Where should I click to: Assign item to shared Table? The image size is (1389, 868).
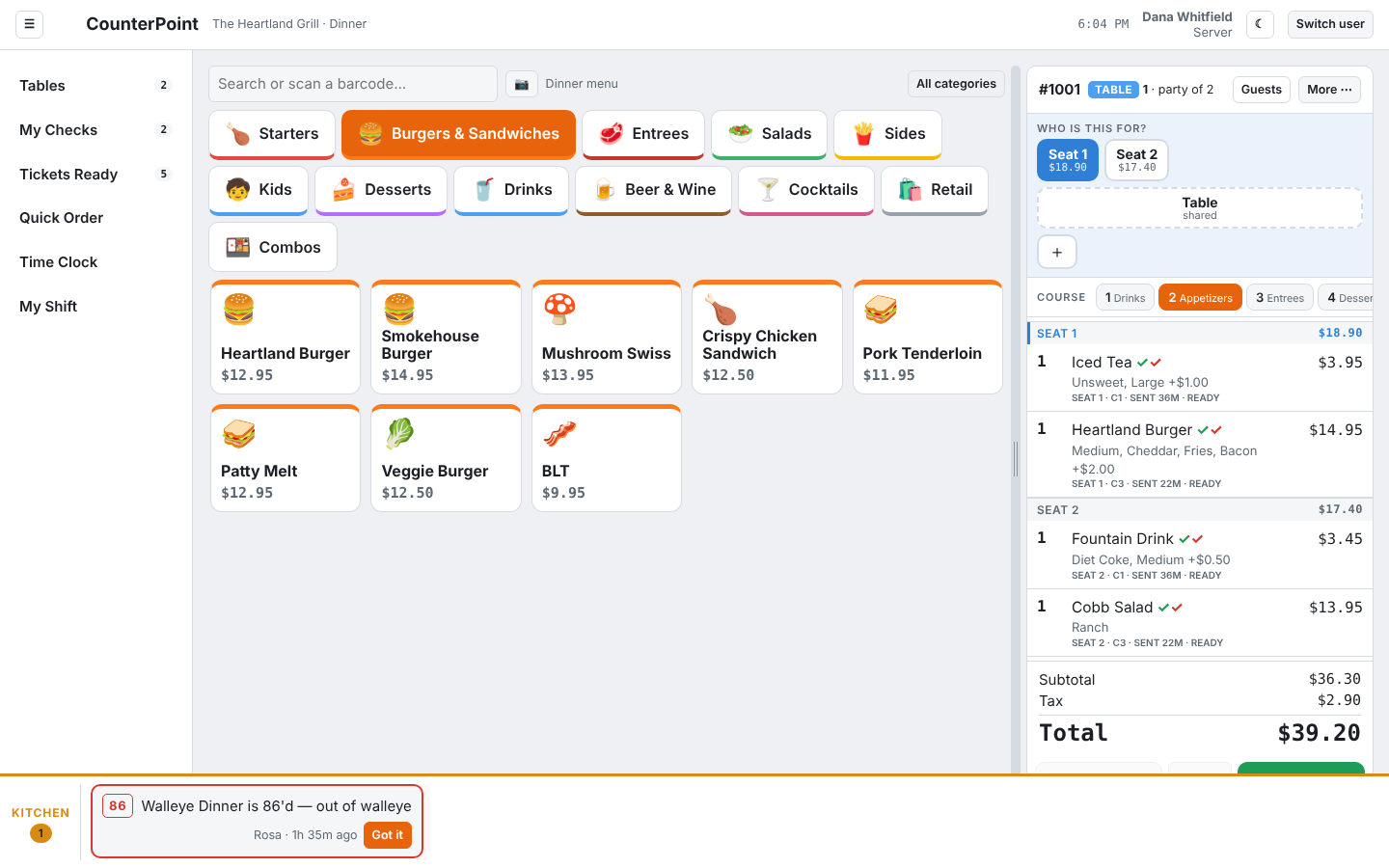coord(1200,207)
